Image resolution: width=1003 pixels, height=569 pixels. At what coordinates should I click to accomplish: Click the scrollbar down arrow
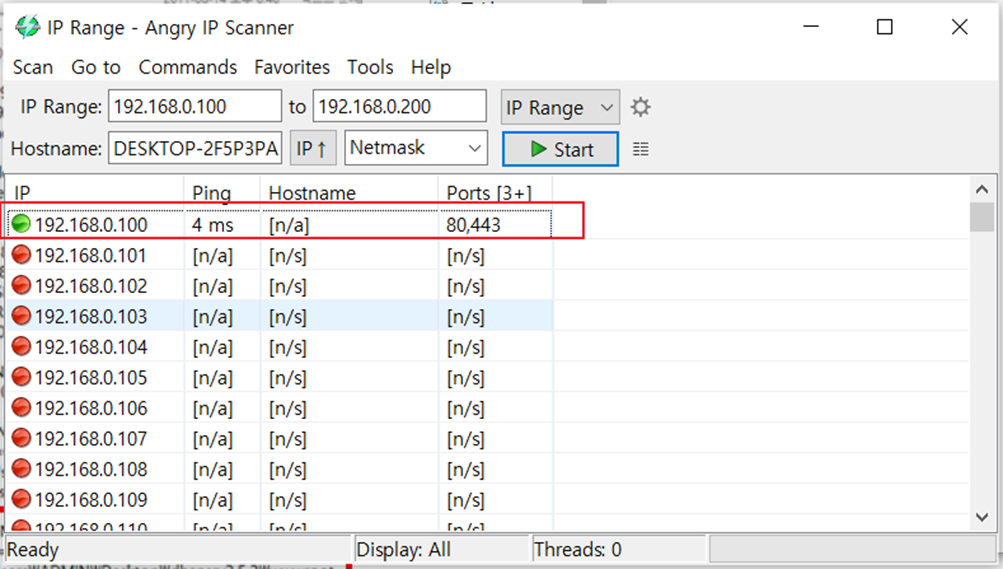982,517
